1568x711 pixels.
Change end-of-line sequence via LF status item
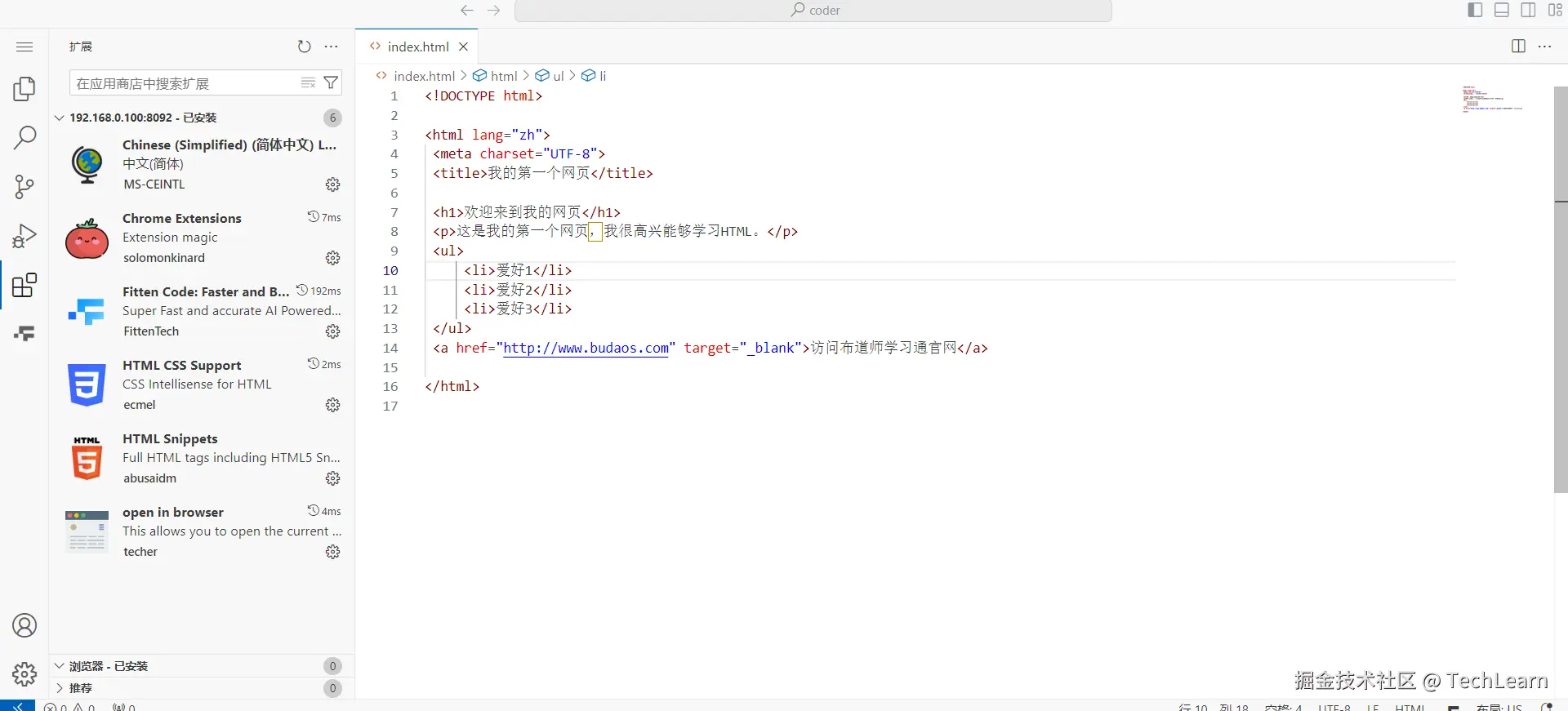coord(1373,707)
